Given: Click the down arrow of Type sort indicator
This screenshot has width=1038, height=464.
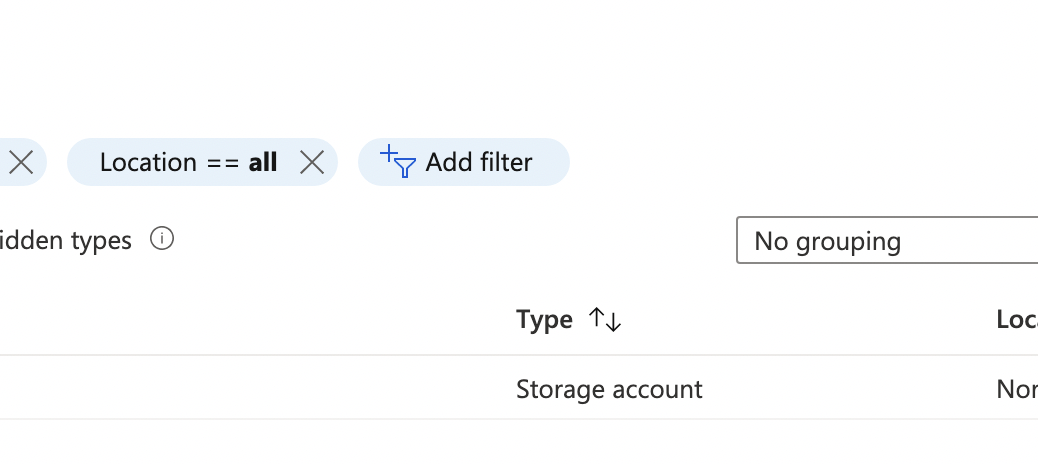Looking at the screenshot, I should tap(614, 322).
